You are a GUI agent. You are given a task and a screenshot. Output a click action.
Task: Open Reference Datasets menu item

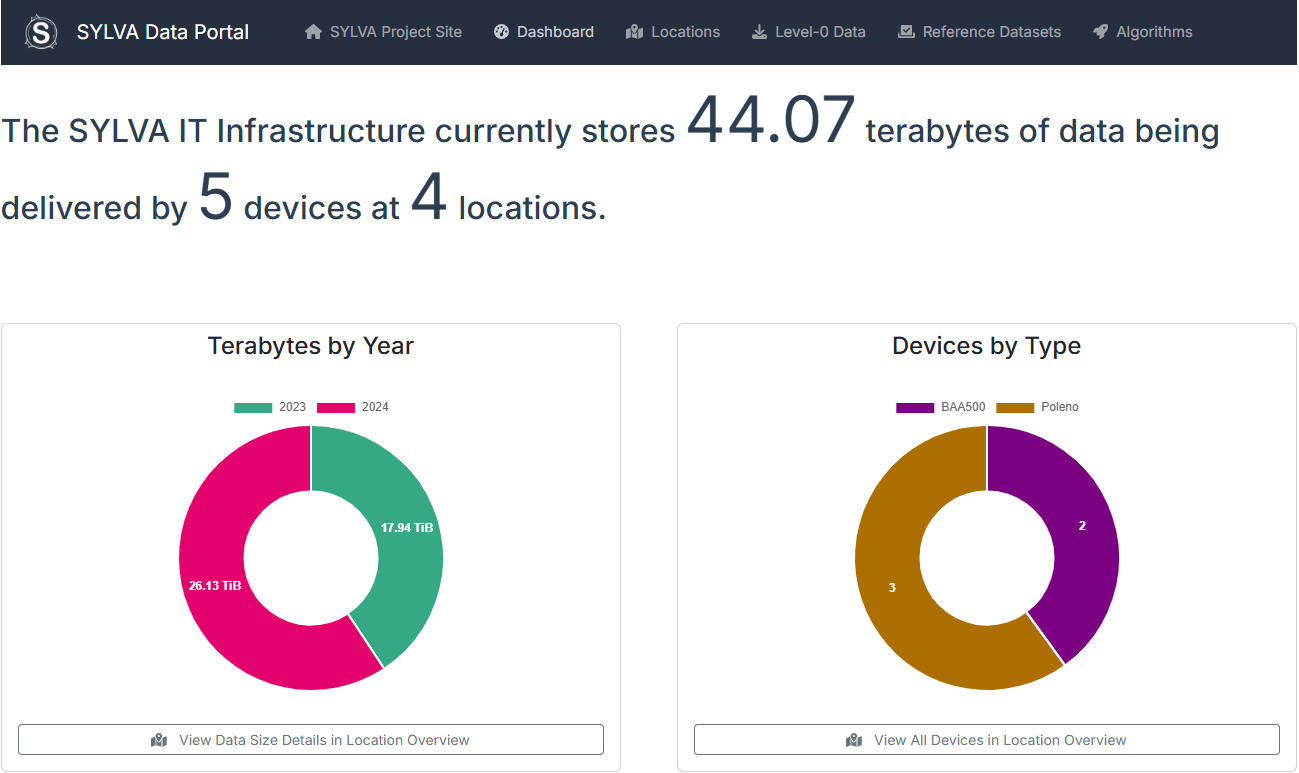pos(980,32)
